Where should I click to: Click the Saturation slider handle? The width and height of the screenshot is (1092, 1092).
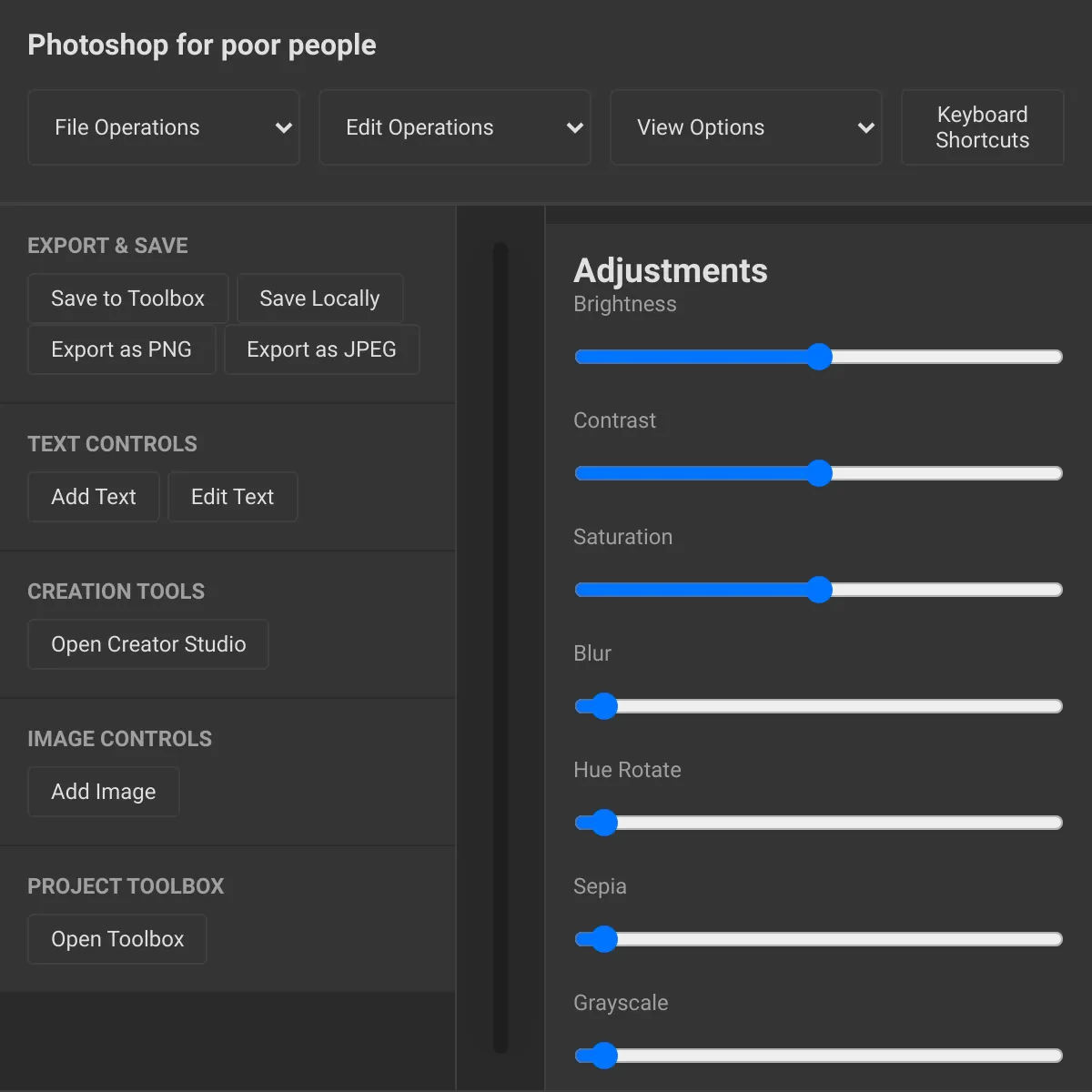819,590
